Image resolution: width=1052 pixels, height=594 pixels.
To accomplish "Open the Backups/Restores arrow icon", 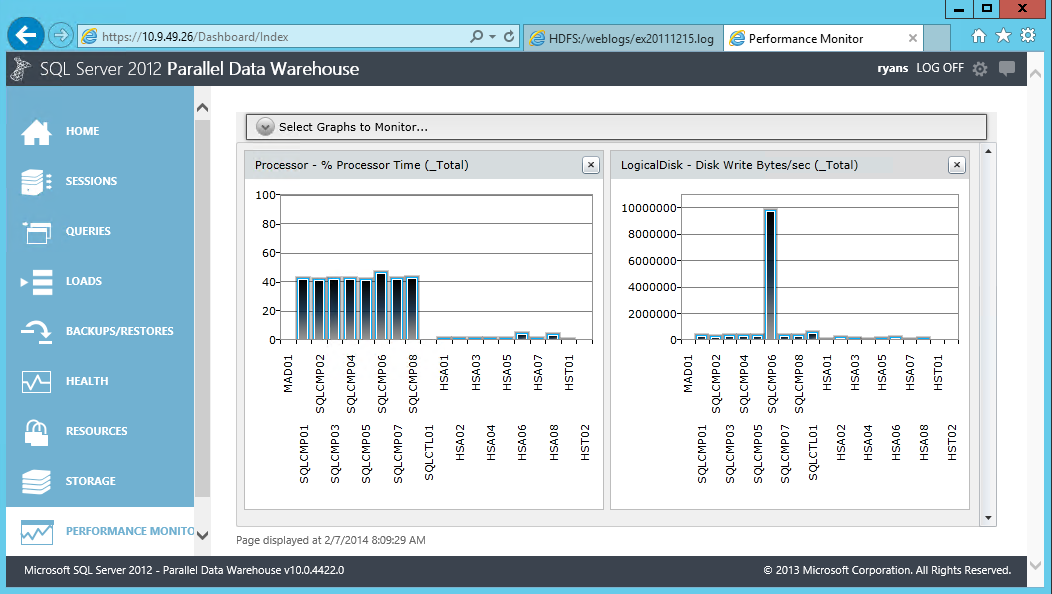I will click(36, 332).
